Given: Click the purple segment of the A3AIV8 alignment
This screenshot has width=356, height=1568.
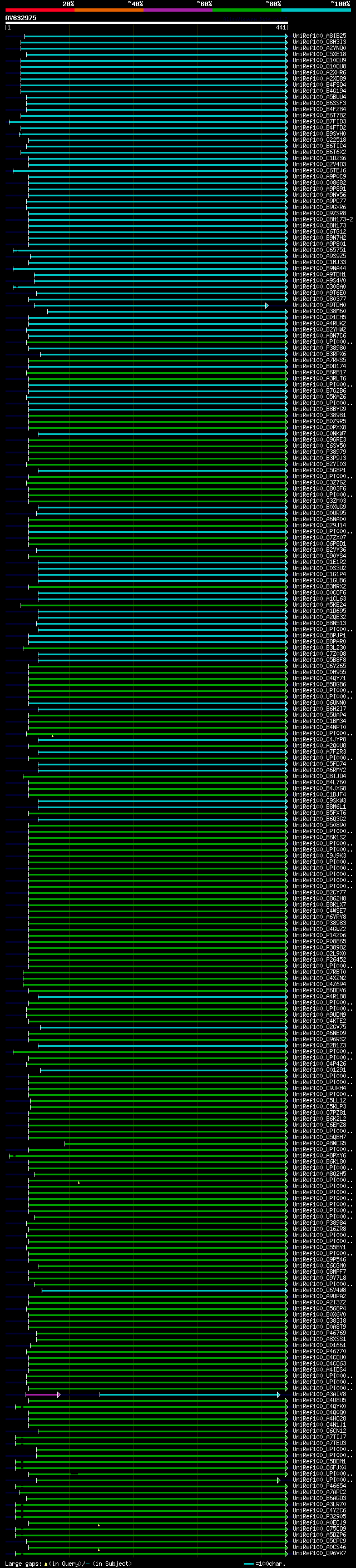Looking at the screenshot, I should point(43,1394).
